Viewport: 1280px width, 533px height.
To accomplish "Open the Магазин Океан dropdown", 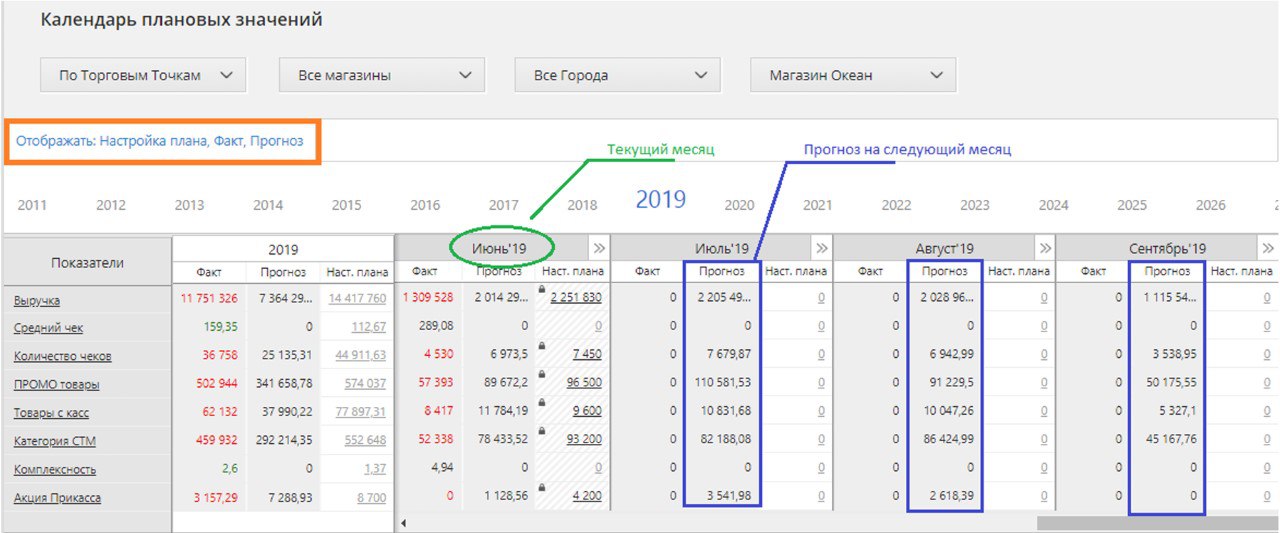I will (853, 75).
